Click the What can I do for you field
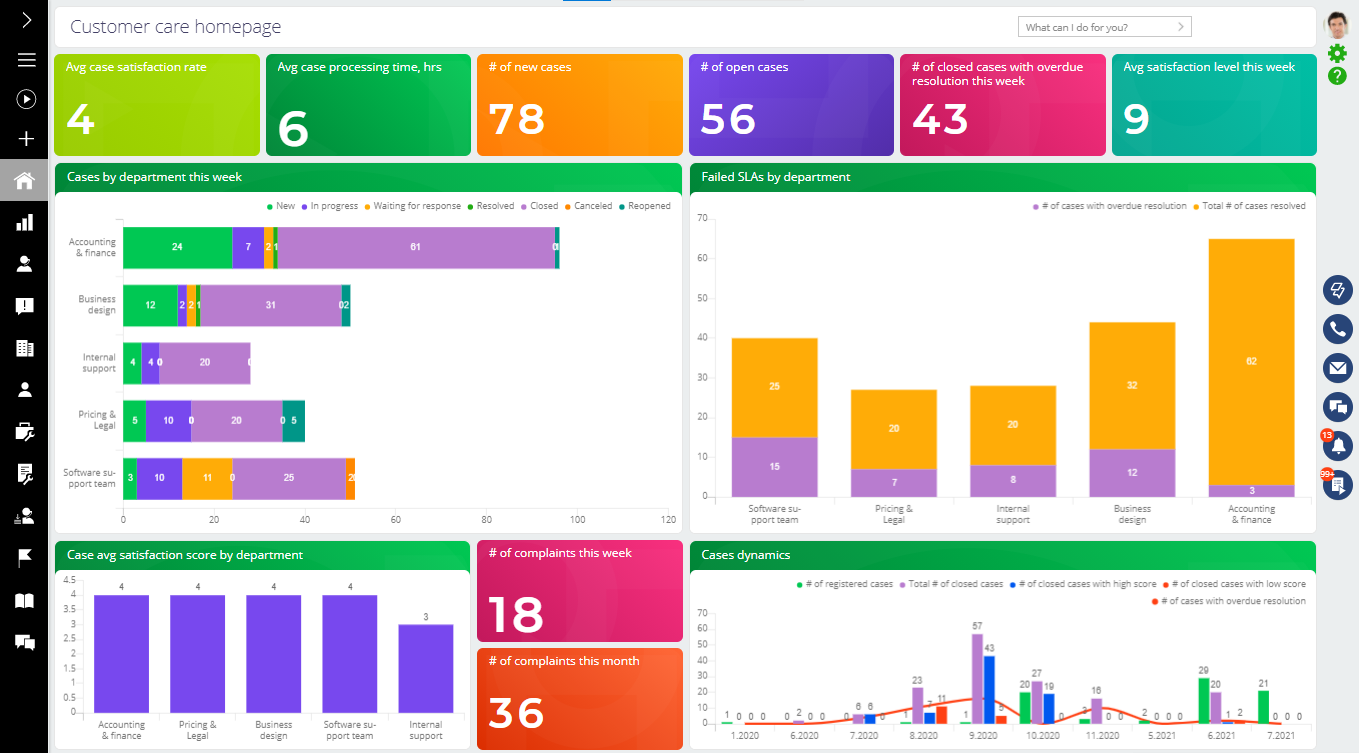Screen dimensions: 1359x753 pyautogui.click(x=1090, y=26)
